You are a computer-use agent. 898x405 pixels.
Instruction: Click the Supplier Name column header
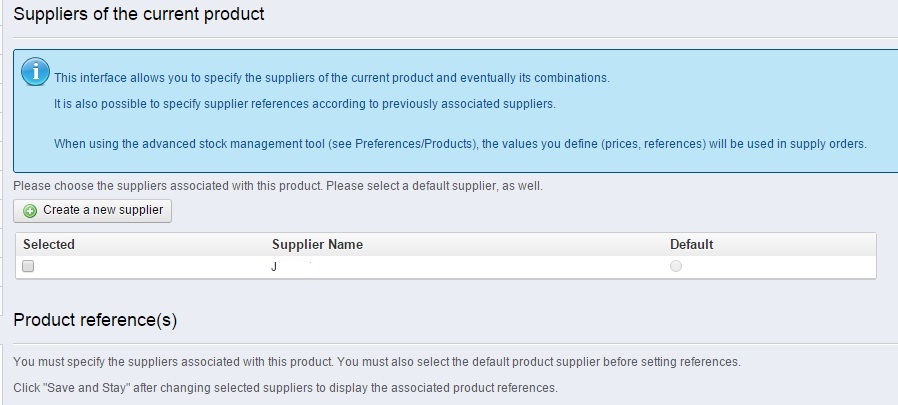coord(317,244)
